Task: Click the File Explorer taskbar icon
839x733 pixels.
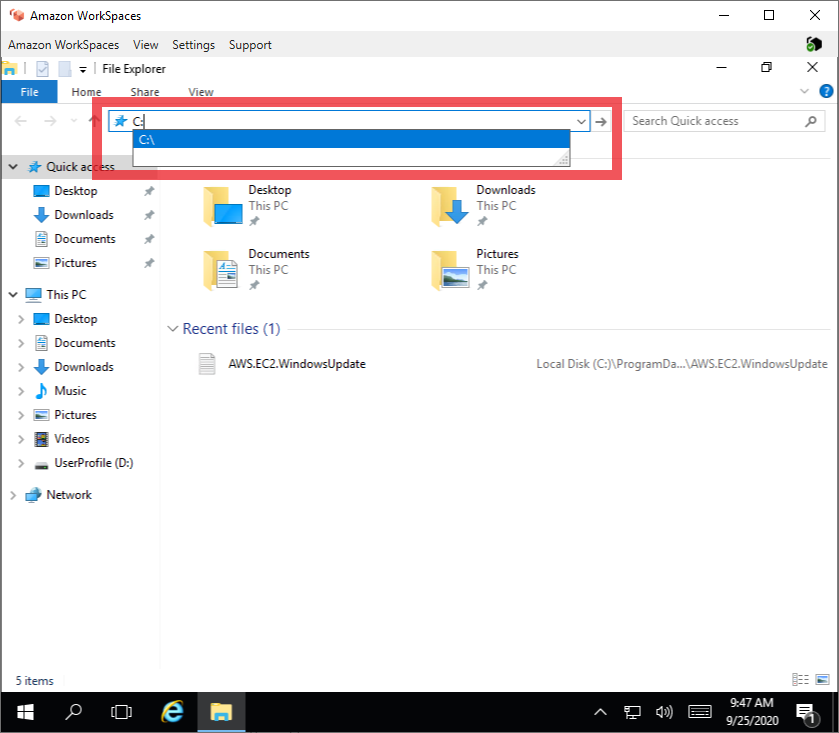Action: point(221,712)
